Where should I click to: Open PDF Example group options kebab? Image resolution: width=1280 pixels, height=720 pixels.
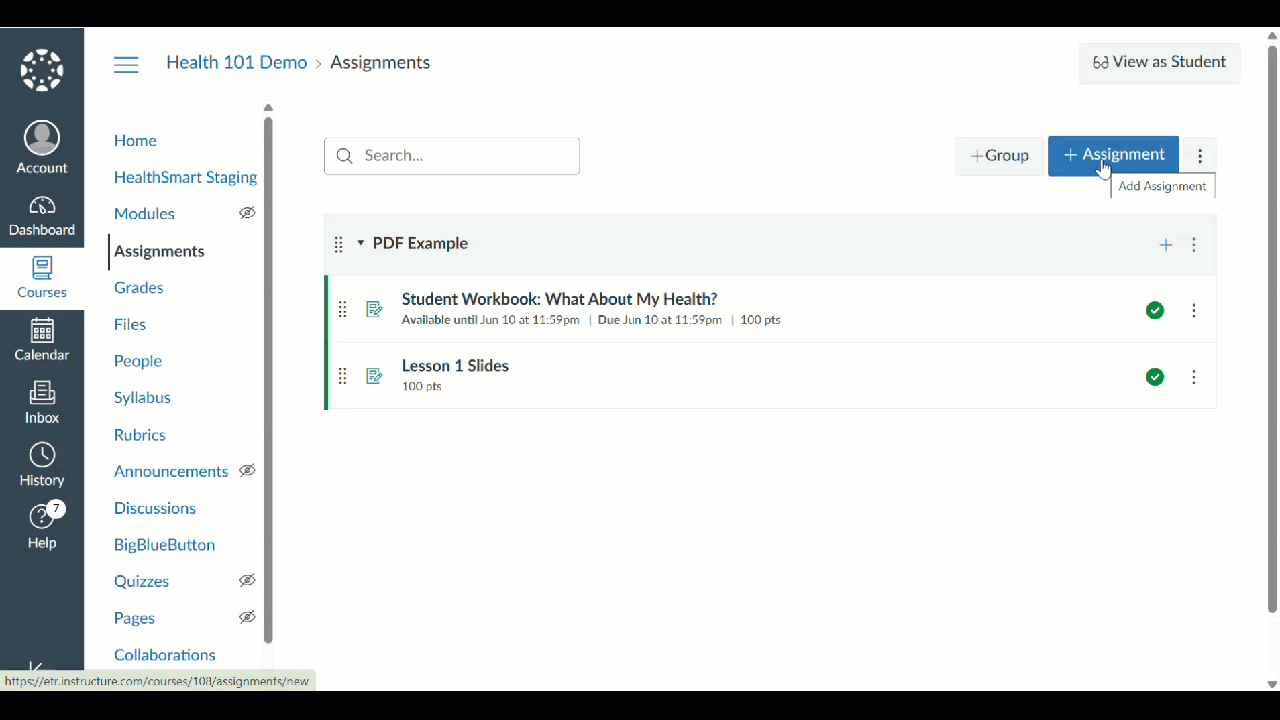point(1194,245)
